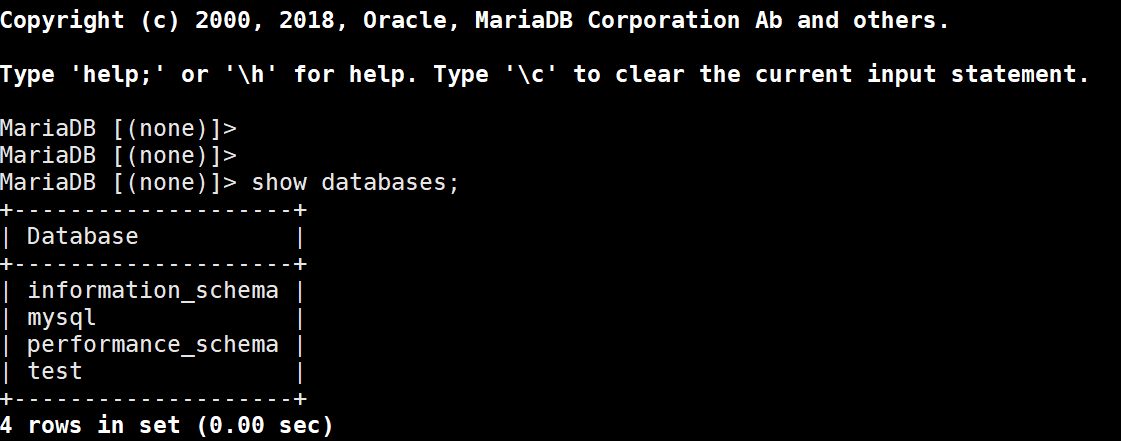Select the information_schema database row
The width and height of the screenshot is (1121, 441).
pos(153,290)
